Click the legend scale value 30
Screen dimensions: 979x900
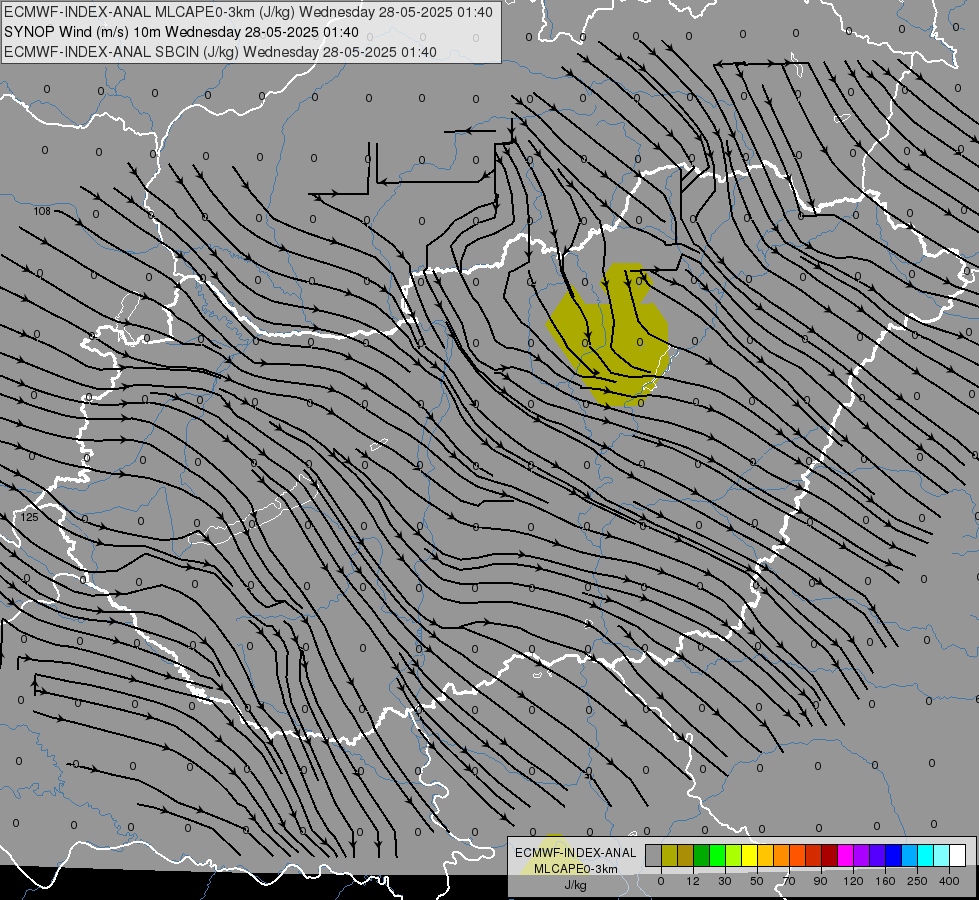[725, 881]
